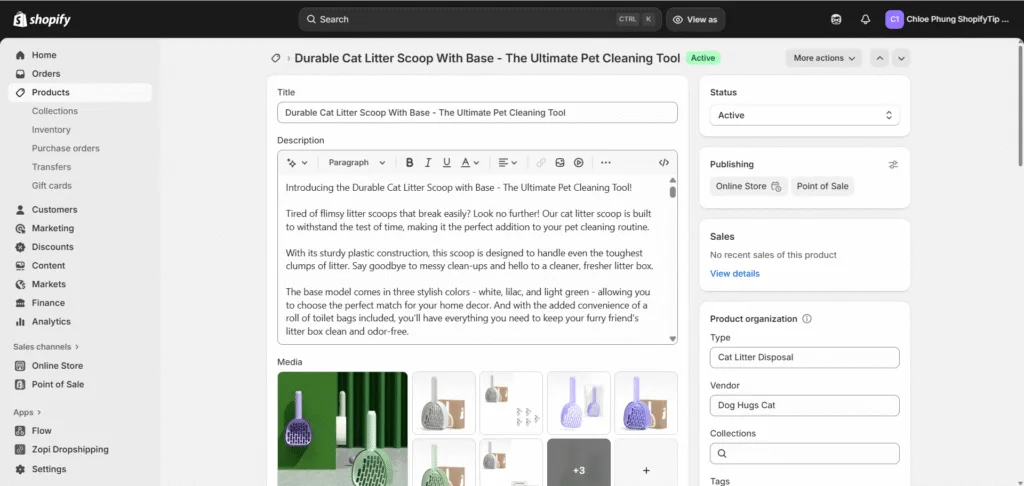Click the Online Store channel icon
The image size is (1024, 486).
tap(20, 366)
